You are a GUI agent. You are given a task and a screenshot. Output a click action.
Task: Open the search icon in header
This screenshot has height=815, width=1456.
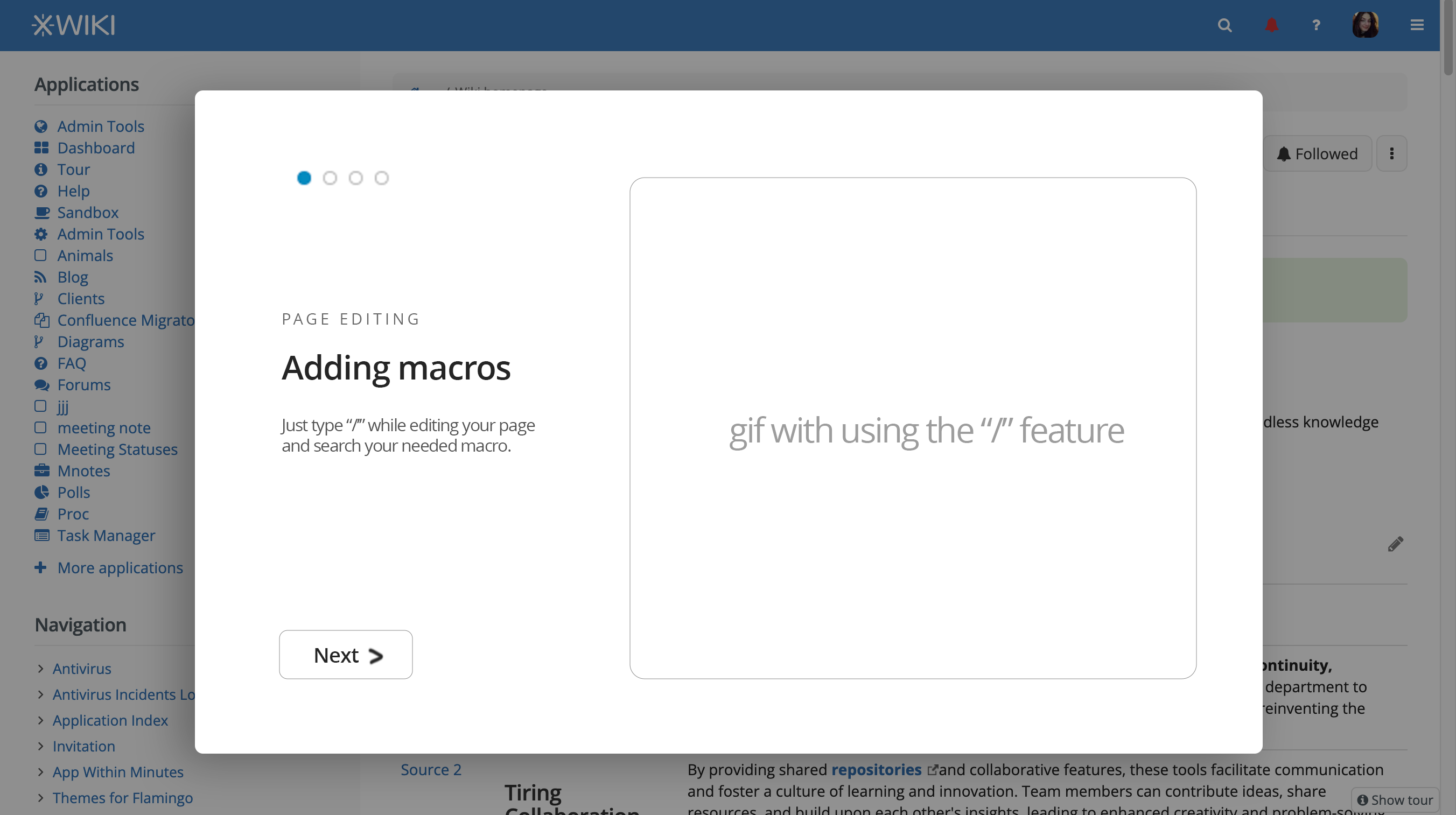(1224, 25)
